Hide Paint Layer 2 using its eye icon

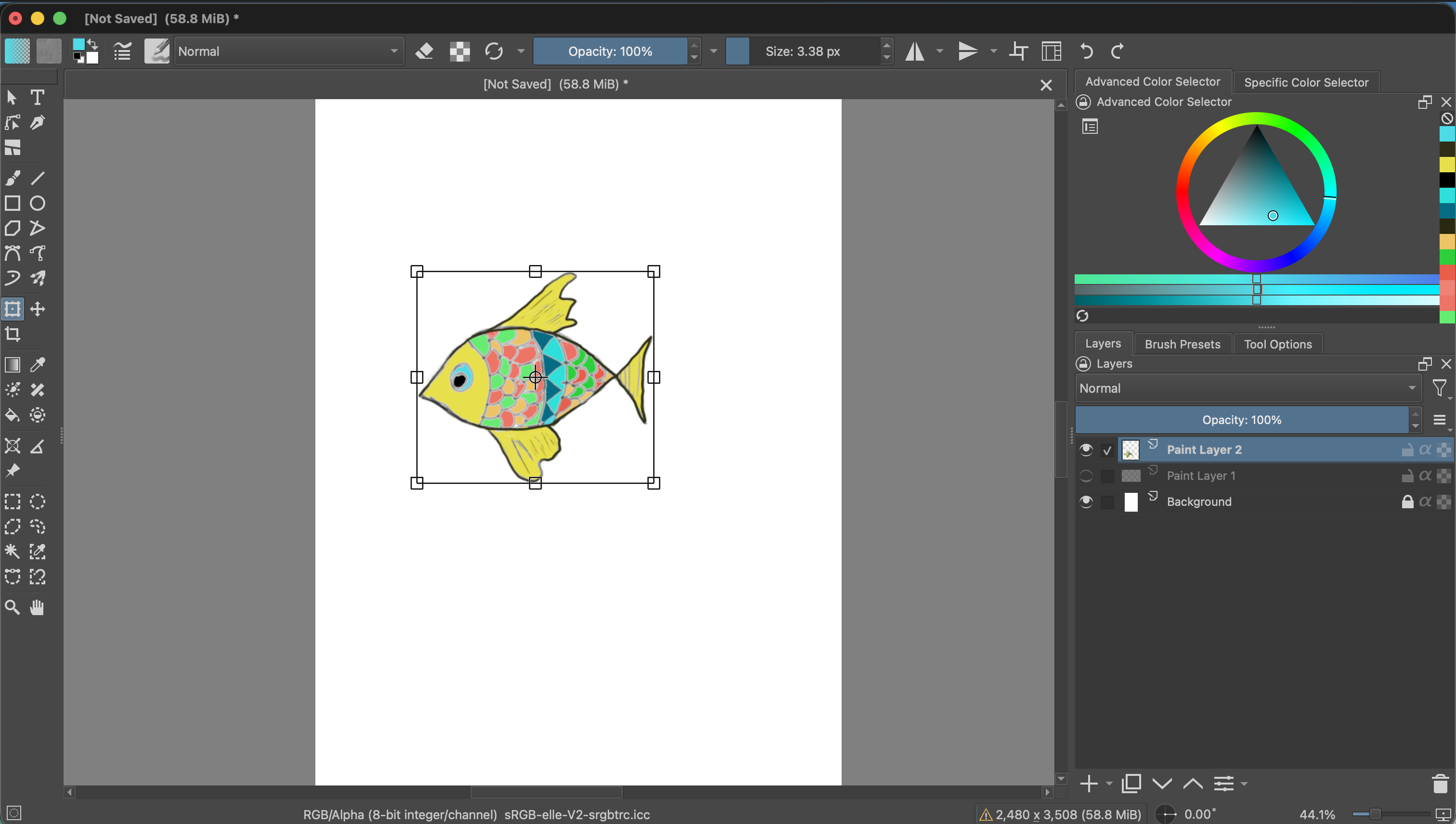coord(1086,450)
